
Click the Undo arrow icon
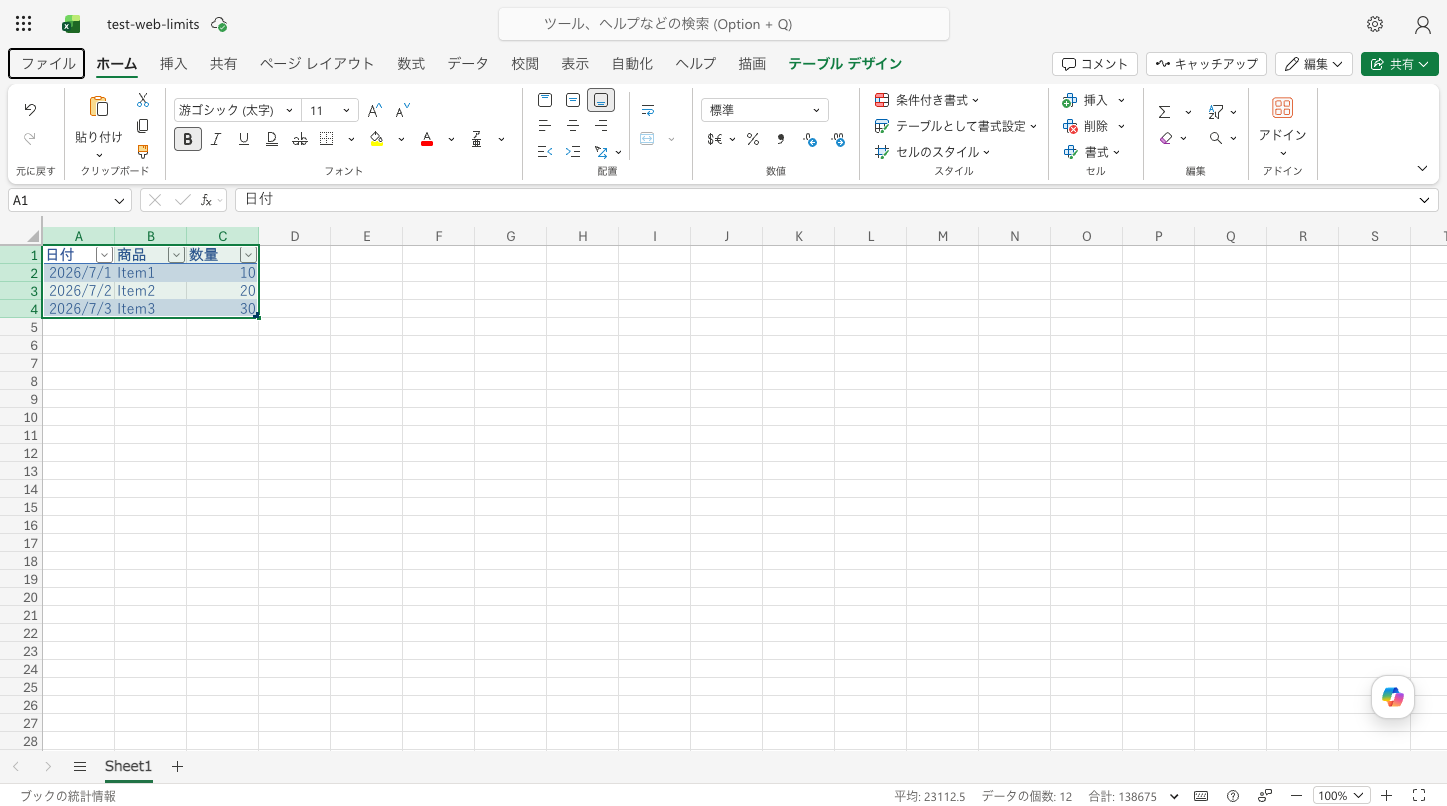click(30, 110)
